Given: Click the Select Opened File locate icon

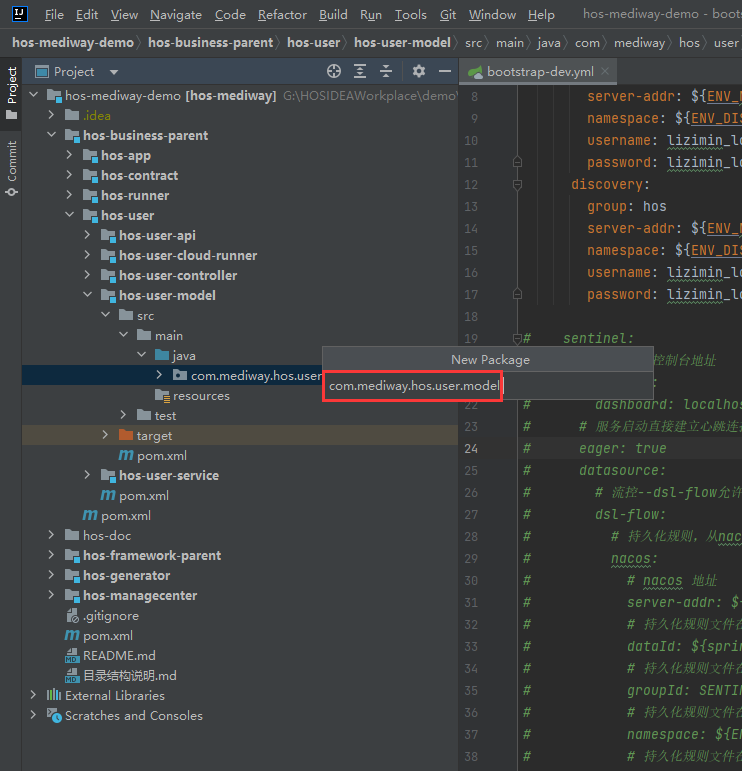Looking at the screenshot, I should (334, 72).
